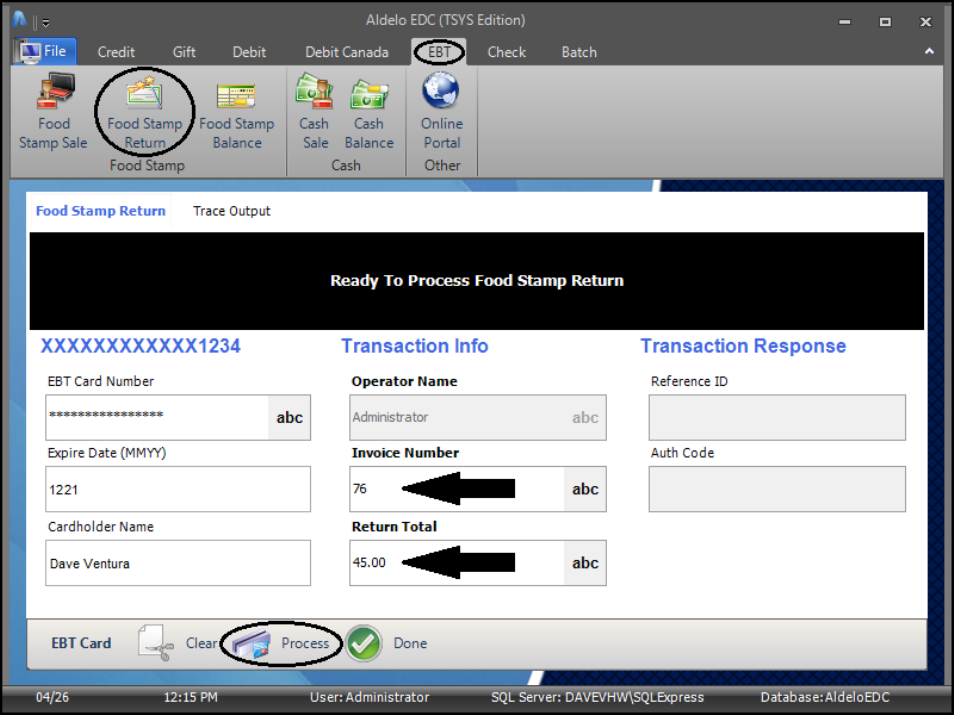Click the Reference ID response field
This screenshot has height=715, width=954.
coord(777,417)
